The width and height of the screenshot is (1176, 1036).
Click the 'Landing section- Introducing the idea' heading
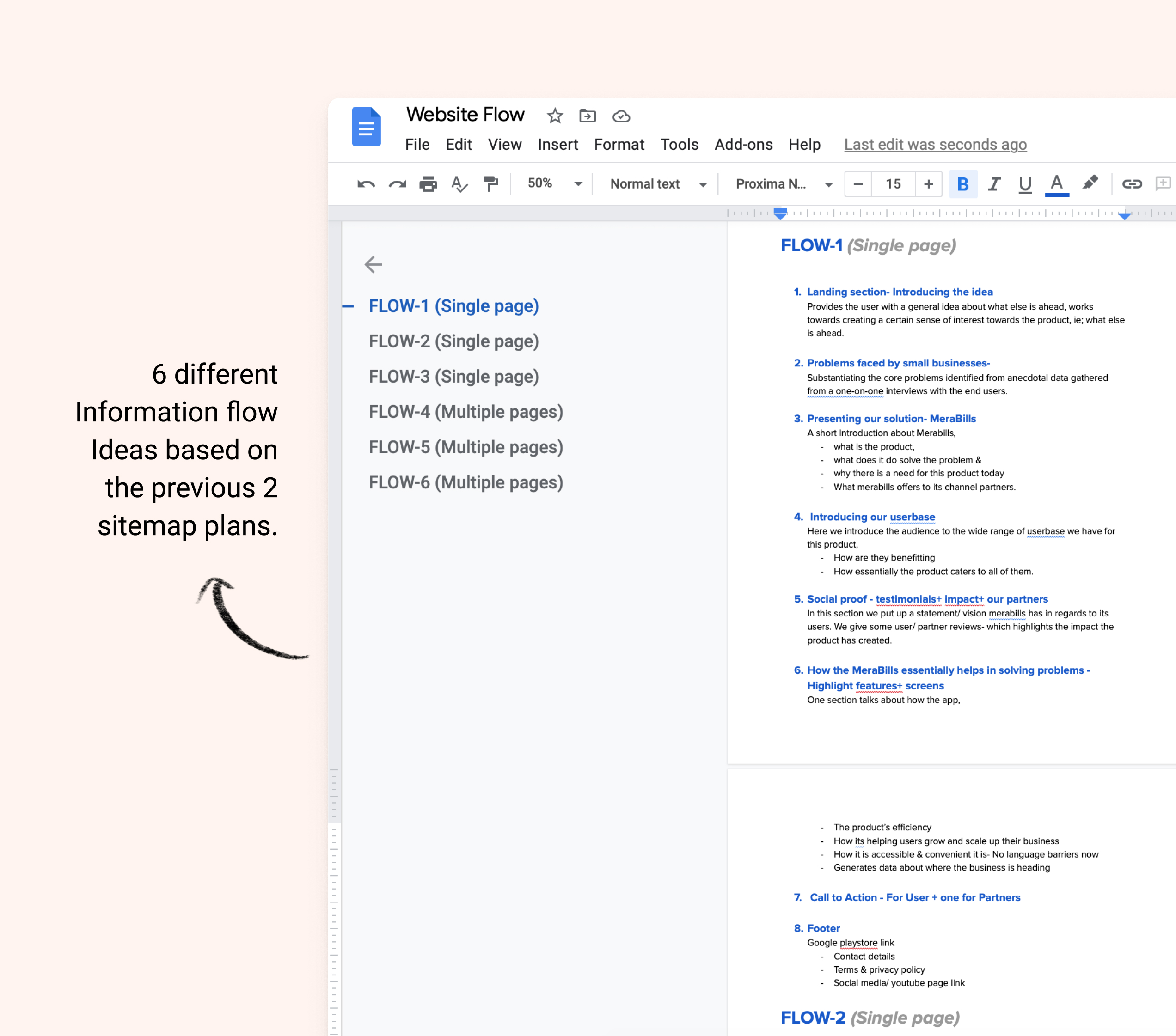point(900,292)
